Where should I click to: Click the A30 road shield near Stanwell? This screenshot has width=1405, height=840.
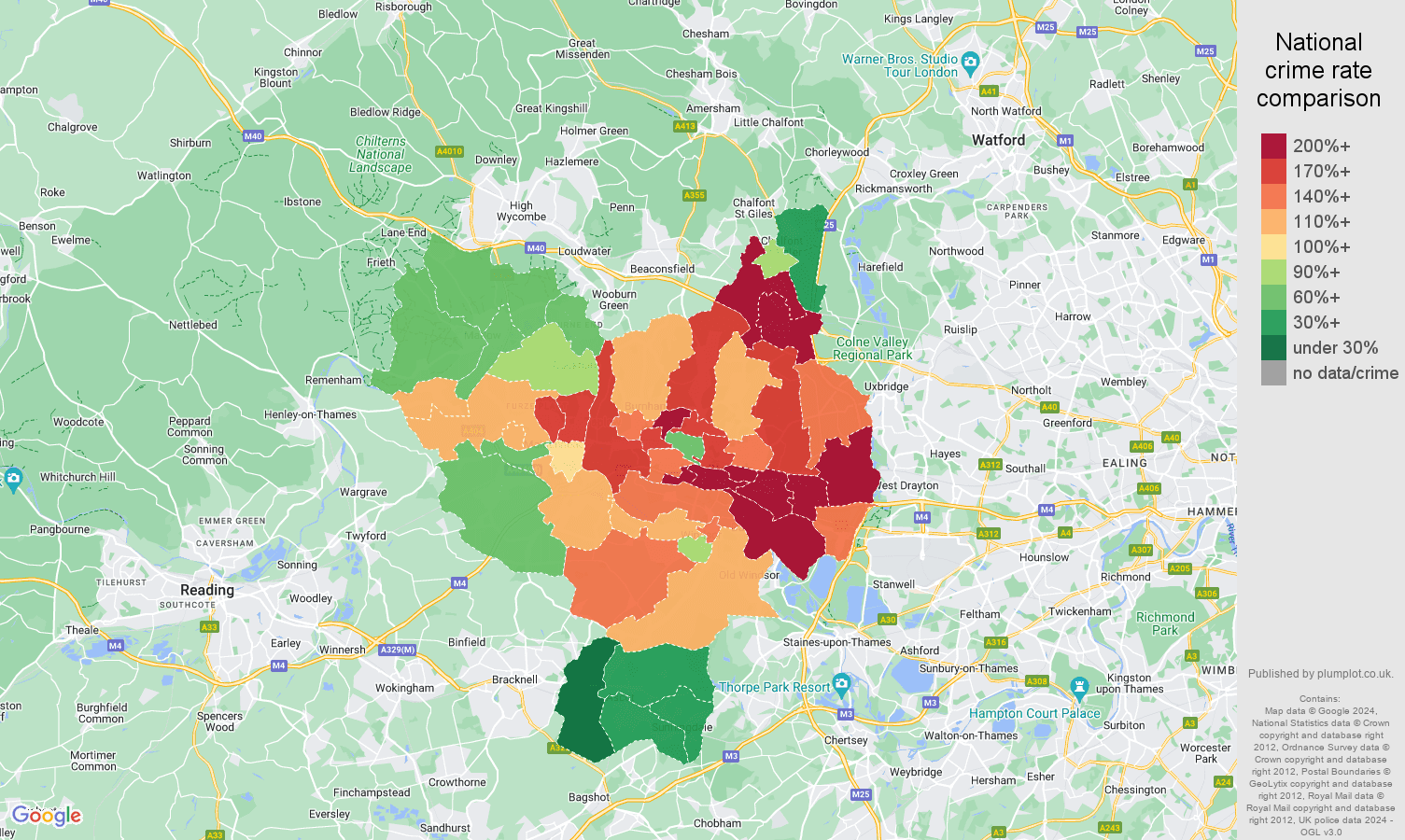(x=887, y=620)
